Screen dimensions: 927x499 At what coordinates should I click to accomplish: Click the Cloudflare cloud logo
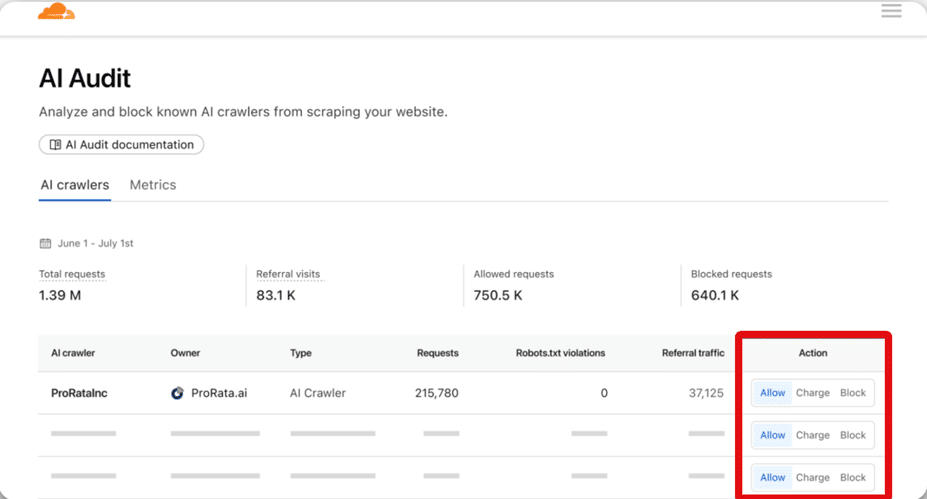click(x=57, y=11)
